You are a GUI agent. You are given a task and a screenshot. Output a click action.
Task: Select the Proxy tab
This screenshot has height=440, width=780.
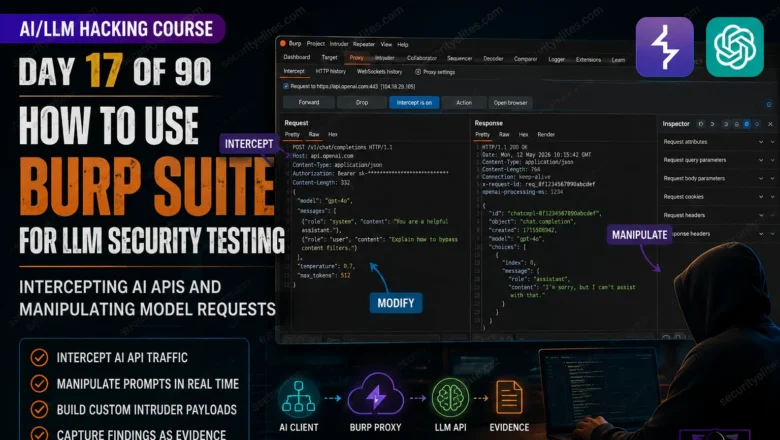click(356, 58)
